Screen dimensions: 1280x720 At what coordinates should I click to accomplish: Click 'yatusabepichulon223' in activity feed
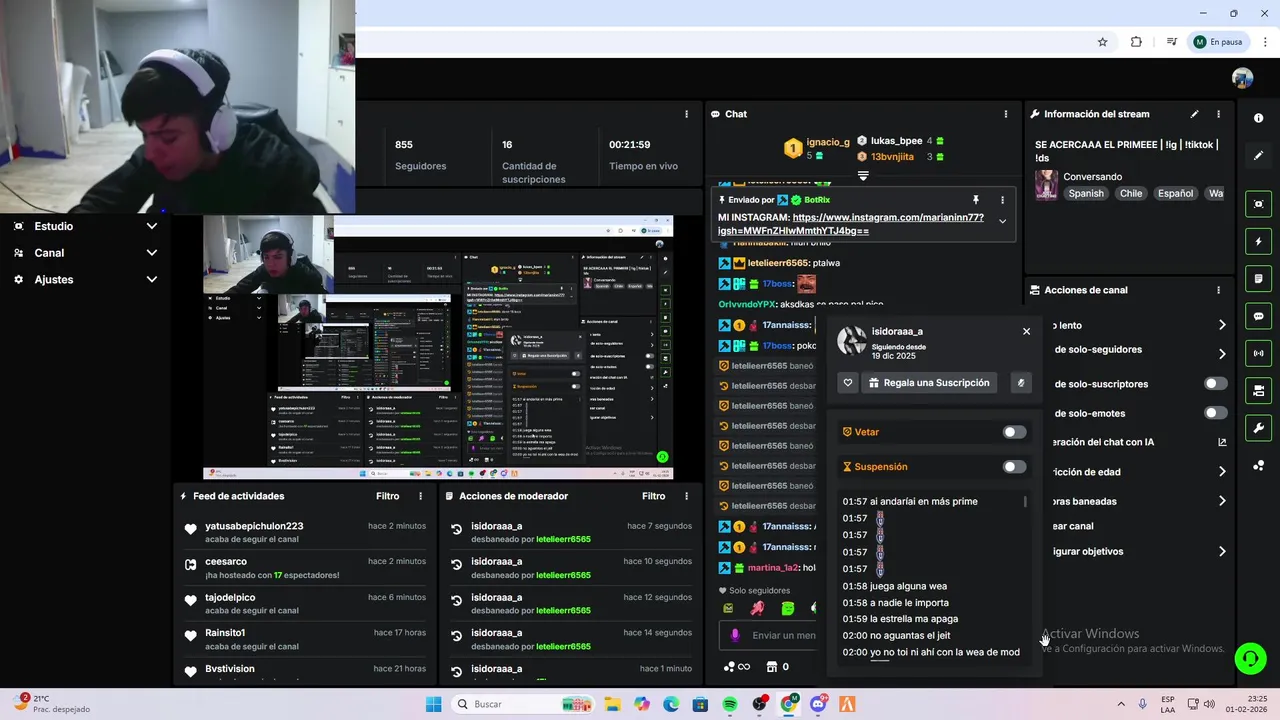click(x=254, y=526)
